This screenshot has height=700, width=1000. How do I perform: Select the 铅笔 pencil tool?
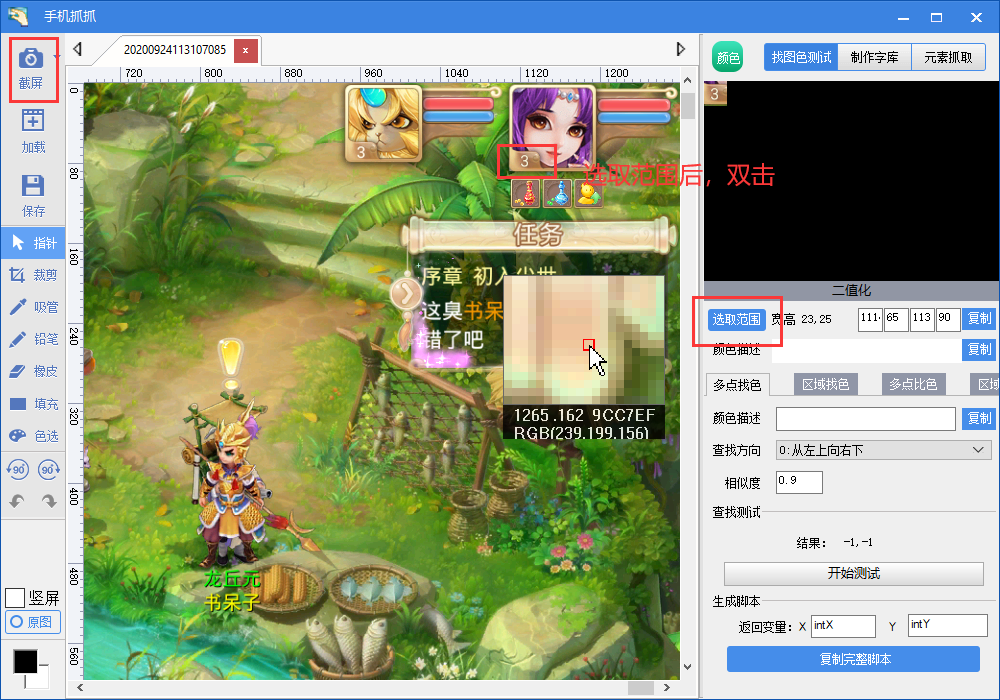coord(33,339)
